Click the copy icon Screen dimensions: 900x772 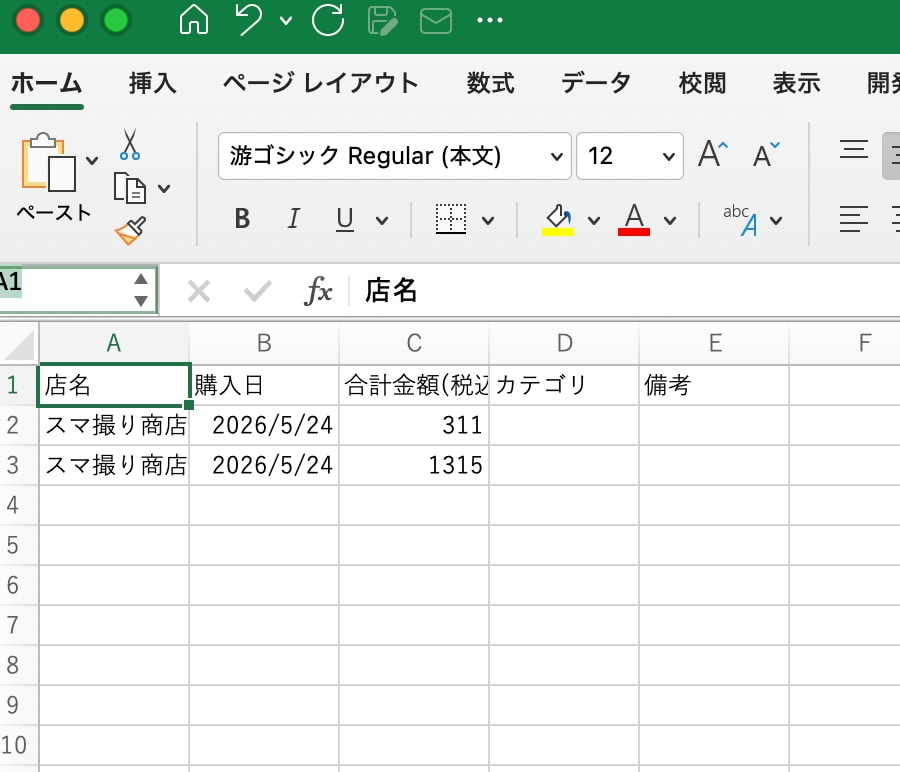(x=130, y=188)
